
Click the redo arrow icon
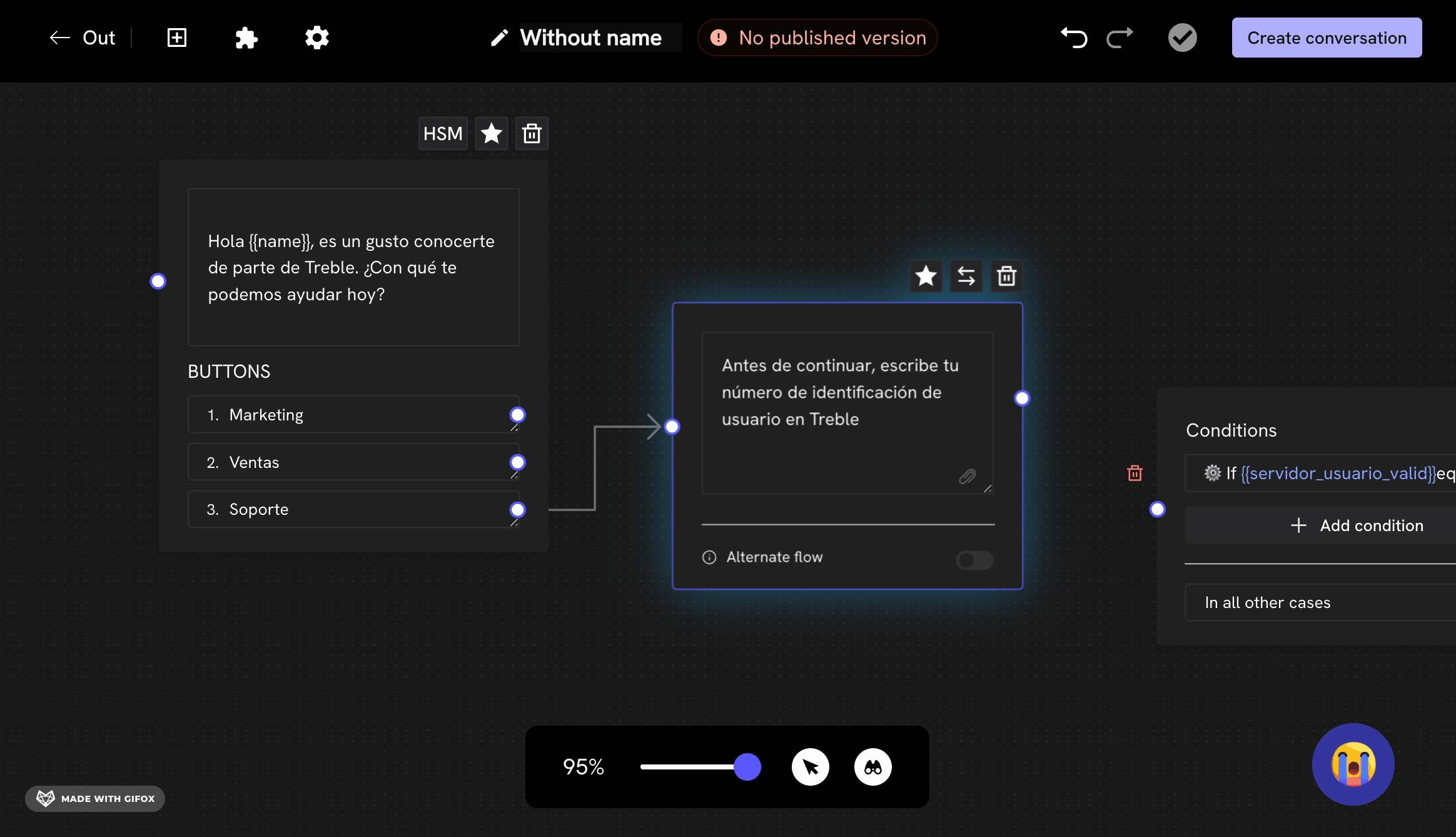1120,38
